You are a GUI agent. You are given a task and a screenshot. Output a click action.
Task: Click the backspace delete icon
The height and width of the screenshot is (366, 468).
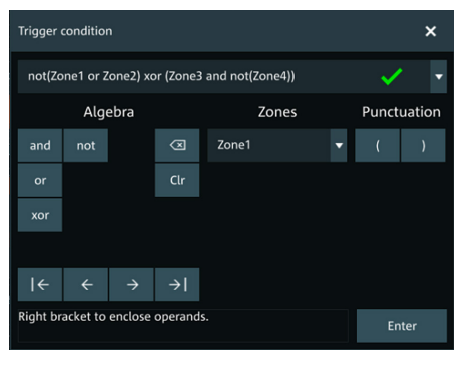coord(177,145)
